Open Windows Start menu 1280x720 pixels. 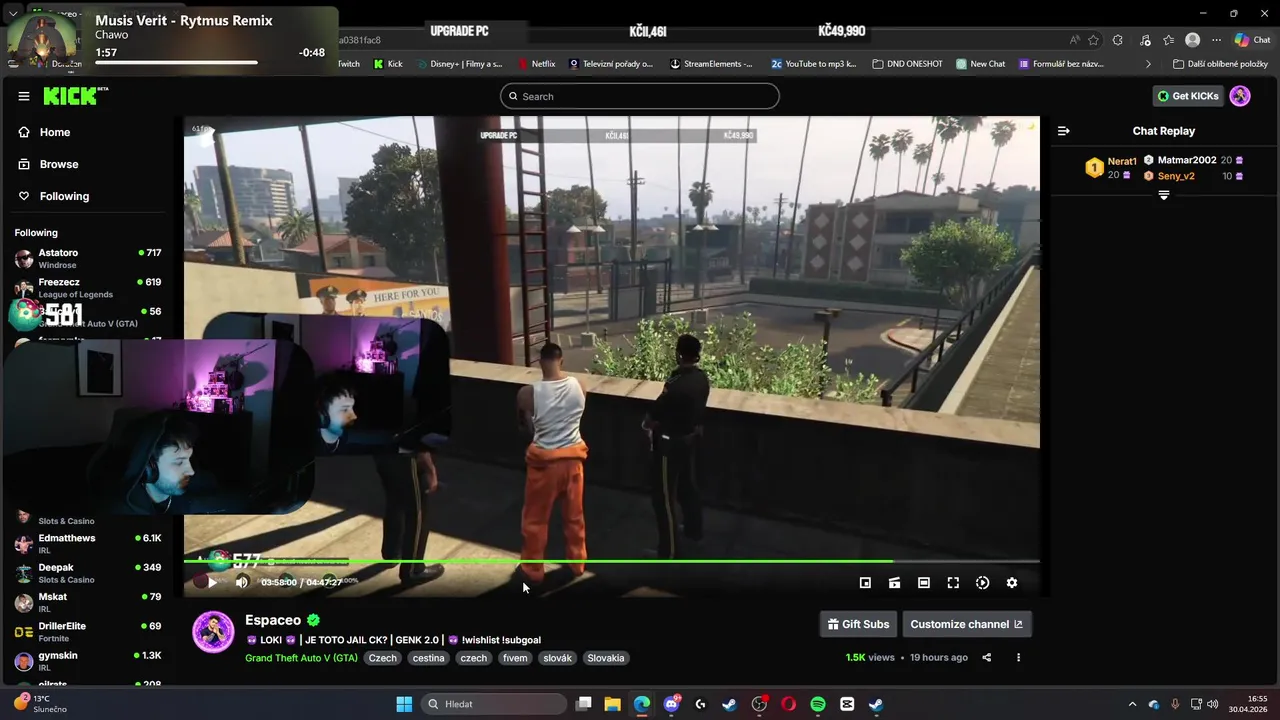[x=404, y=704]
